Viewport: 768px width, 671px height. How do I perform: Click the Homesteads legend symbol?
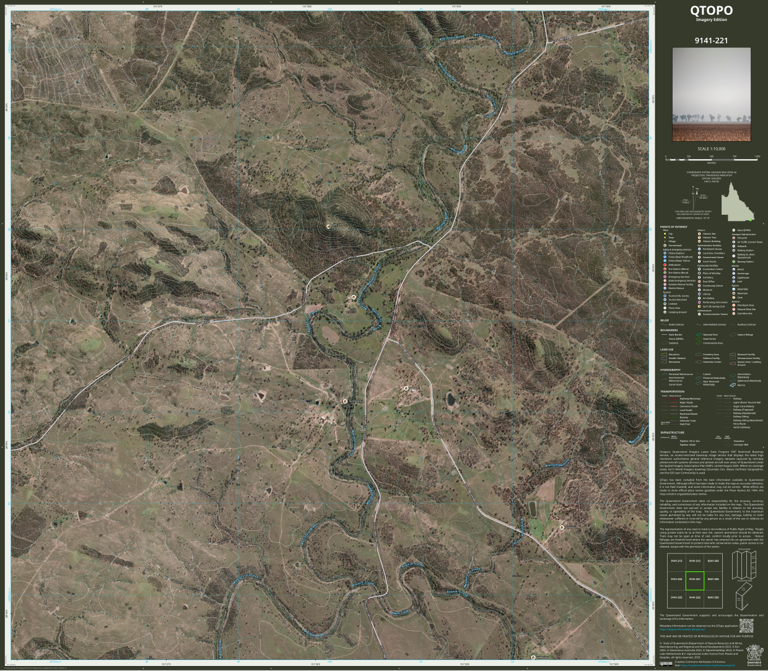pyautogui.click(x=665, y=245)
